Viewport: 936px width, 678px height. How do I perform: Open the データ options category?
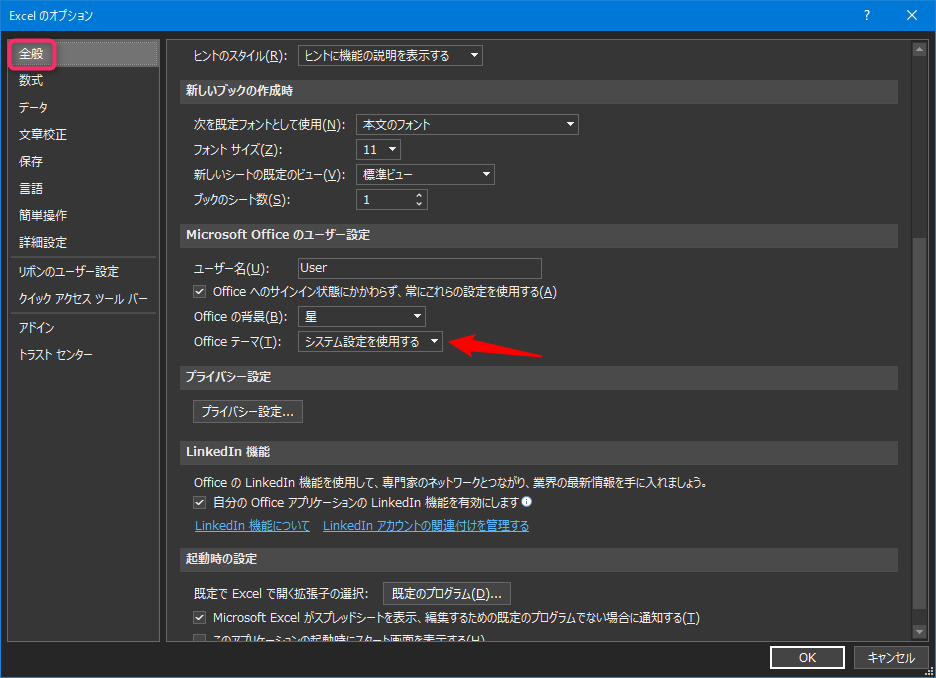click(x=84, y=107)
